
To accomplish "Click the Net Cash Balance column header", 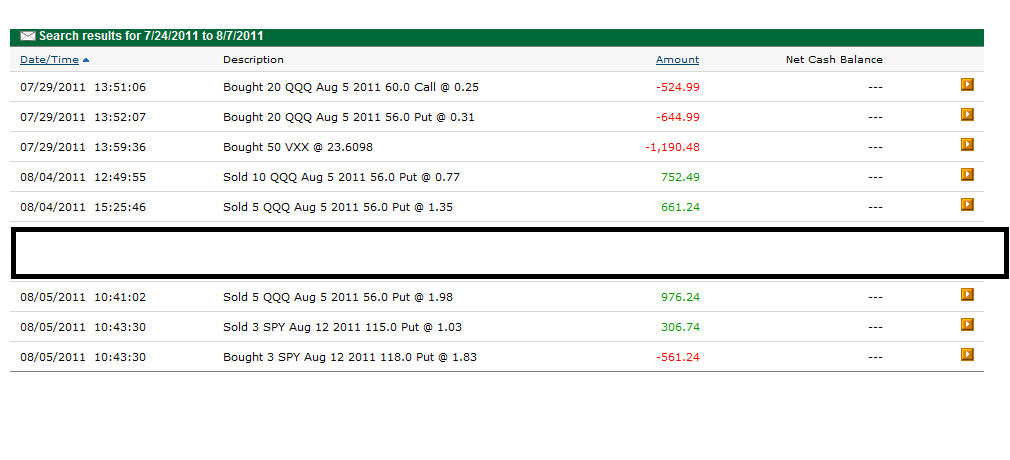I will pyautogui.click(x=834, y=60).
